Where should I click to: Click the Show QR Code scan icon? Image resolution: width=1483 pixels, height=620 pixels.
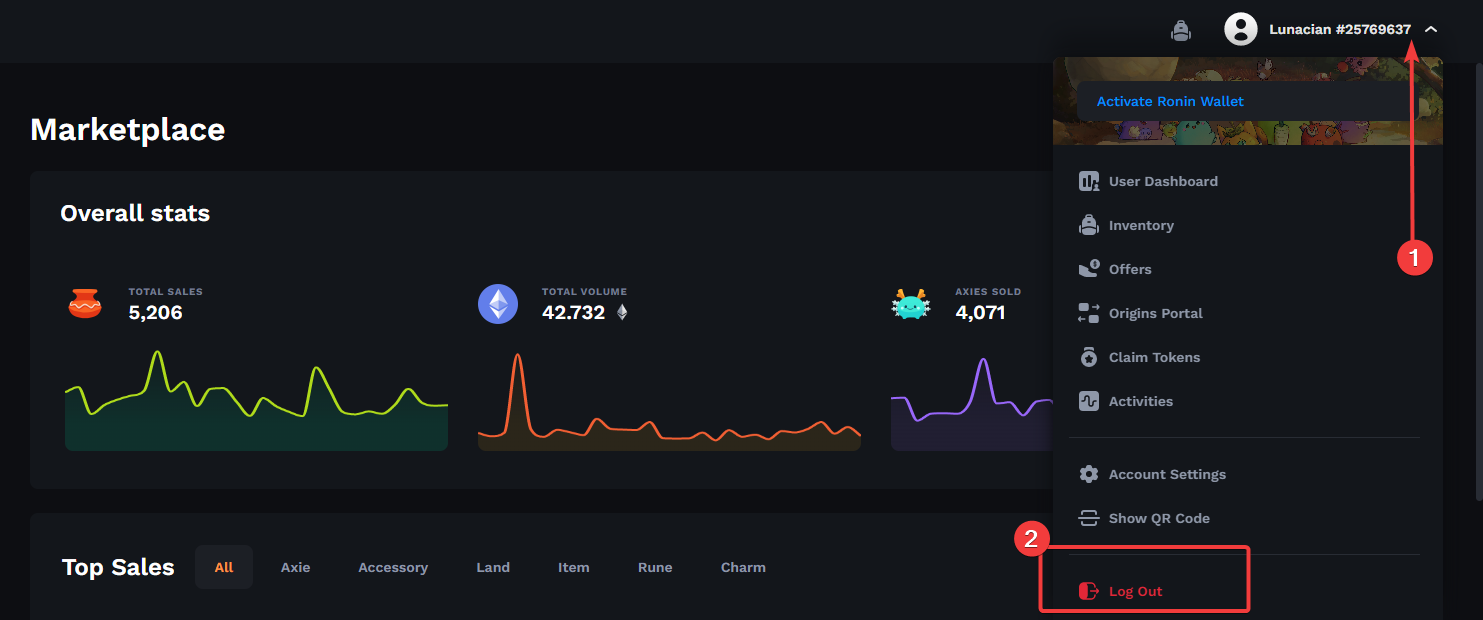click(x=1089, y=518)
